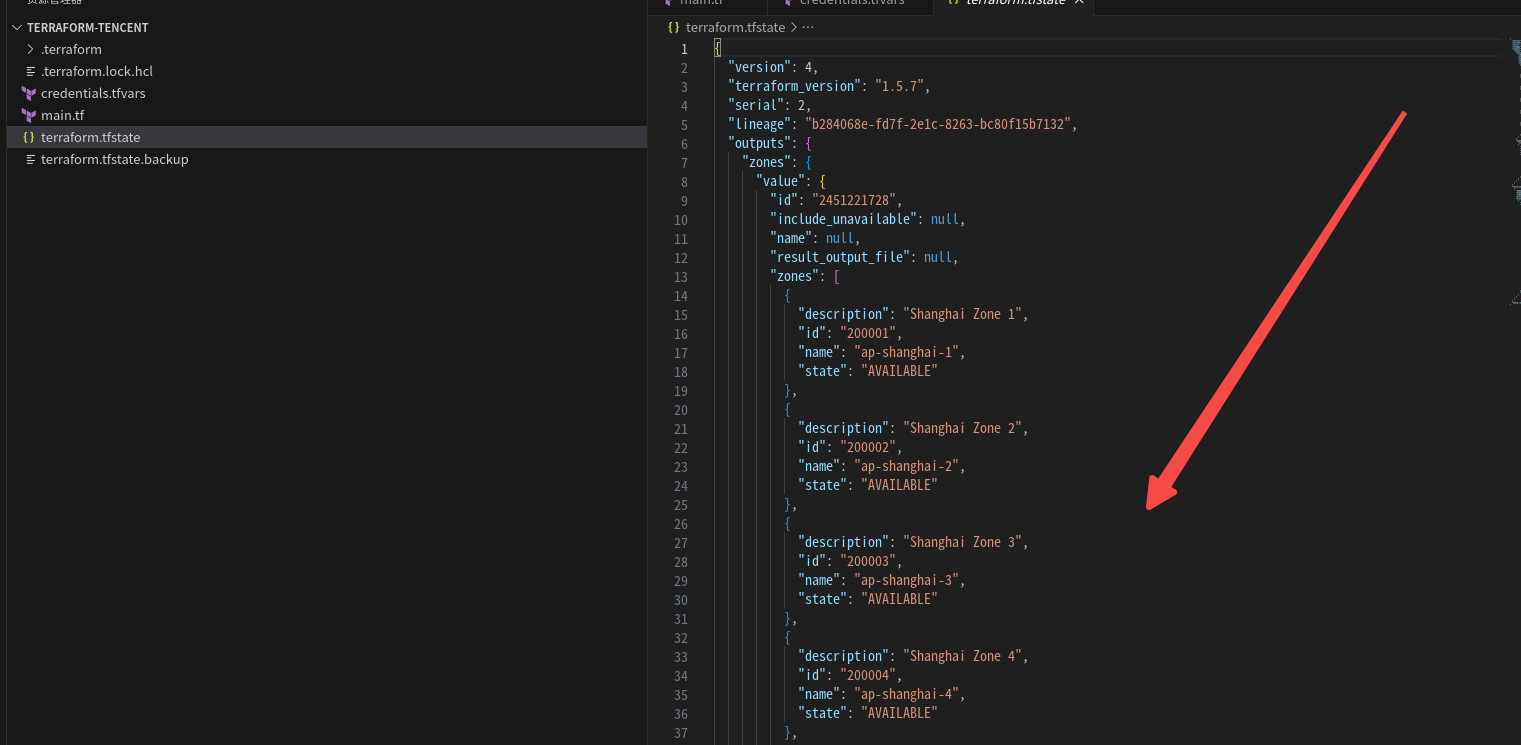This screenshot has height=745, width=1521.
Task: Click the "Shanghai Zone 4" description
Action: pos(963,657)
